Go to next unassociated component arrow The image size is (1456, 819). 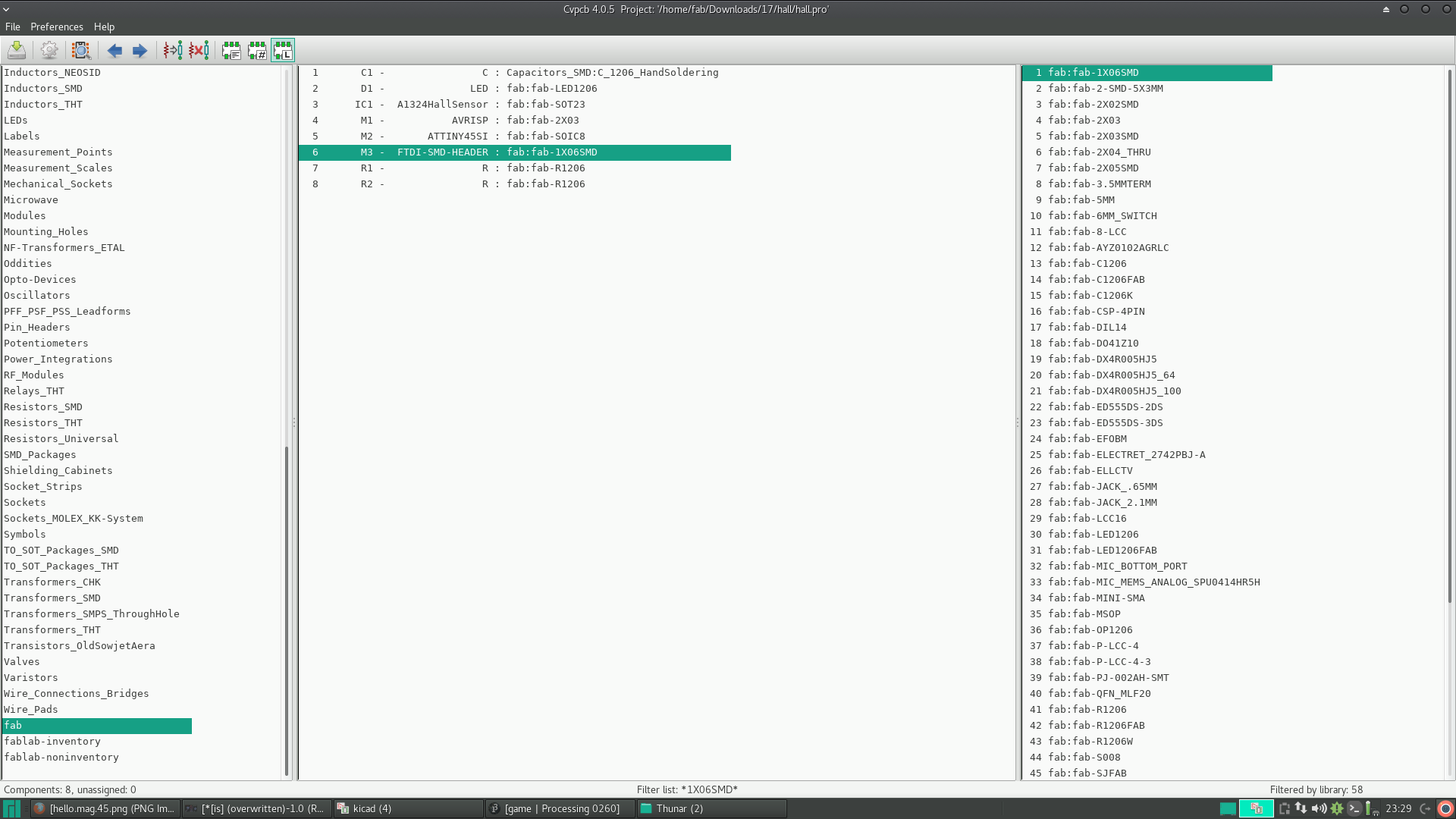tap(140, 51)
